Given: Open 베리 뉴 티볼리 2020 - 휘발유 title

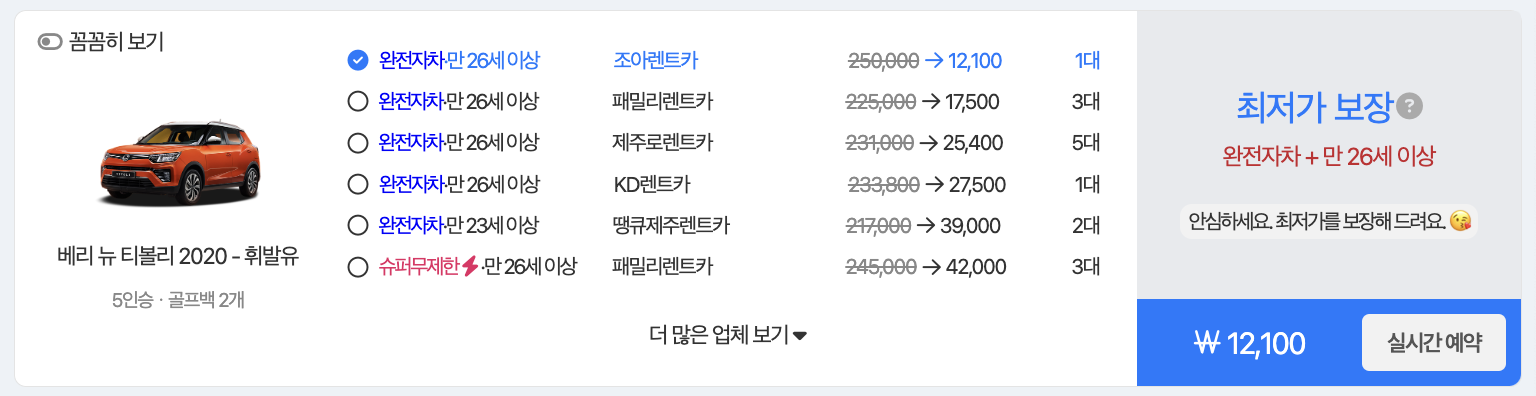Looking at the screenshot, I should pyautogui.click(x=178, y=258).
